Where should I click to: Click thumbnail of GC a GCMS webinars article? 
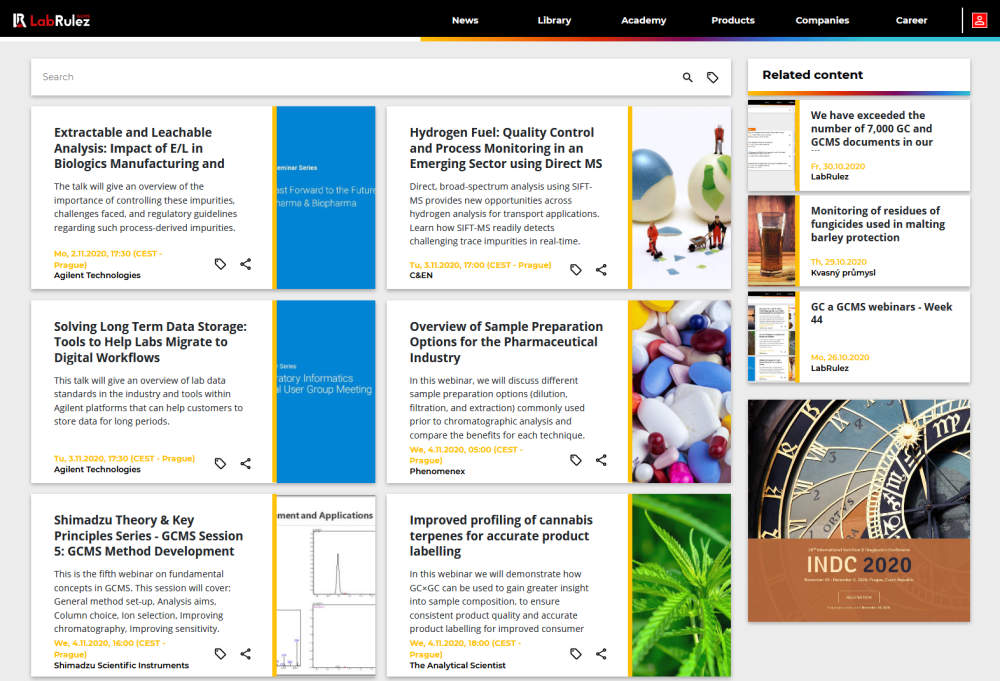772,337
